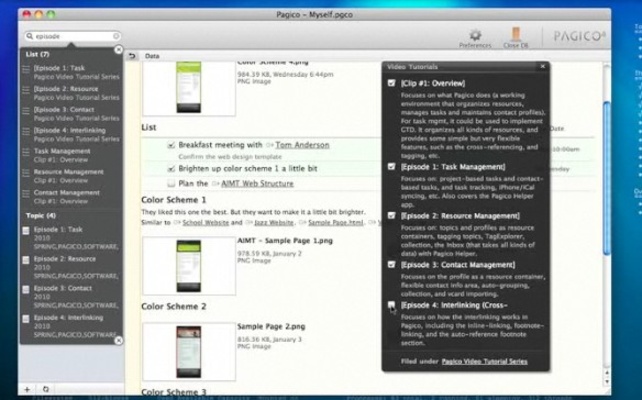
Task: Click the 'Sample Page 2.png' file name
Action: click(x=271, y=326)
